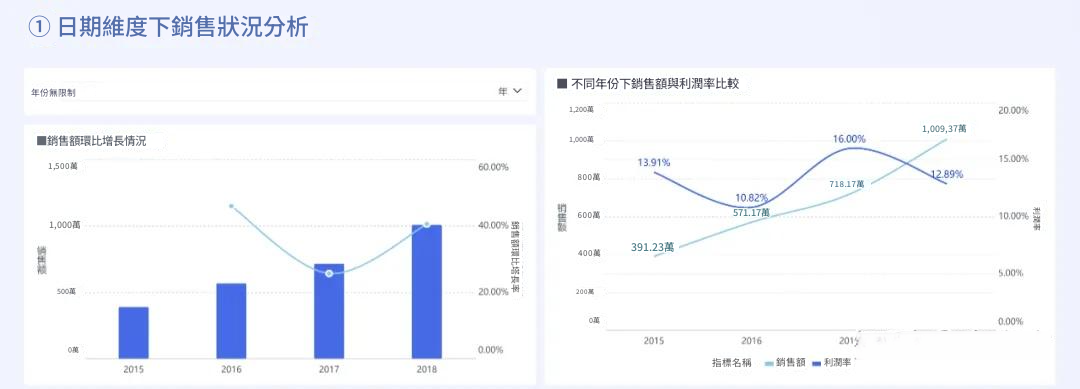Click the 2017 sales bar

[x=329, y=311]
